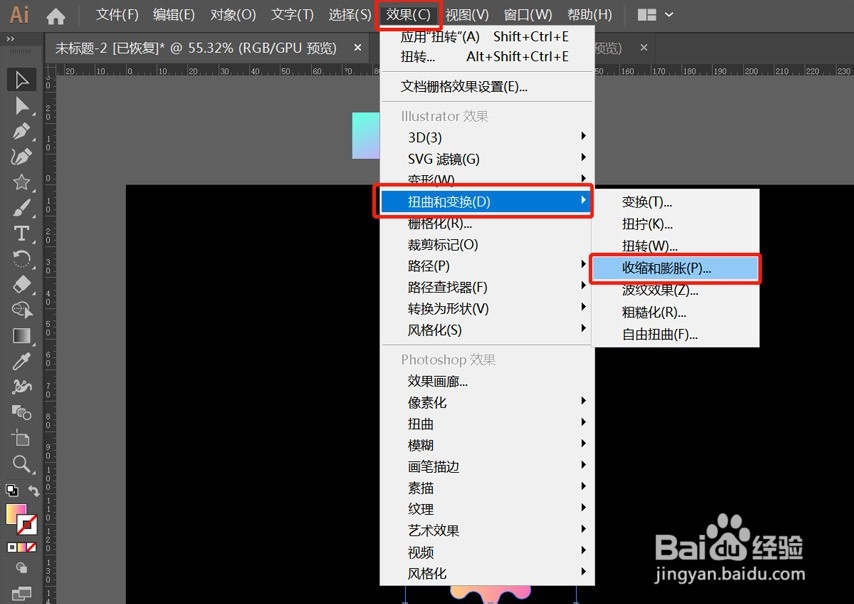The image size is (854, 604).
Task: Select the Star shape tool
Action: [x=22, y=182]
